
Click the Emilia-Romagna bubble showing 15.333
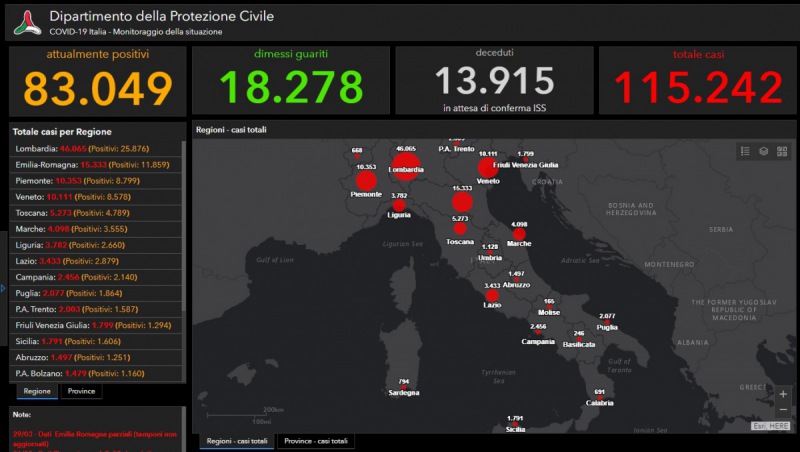pyautogui.click(x=461, y=201)
